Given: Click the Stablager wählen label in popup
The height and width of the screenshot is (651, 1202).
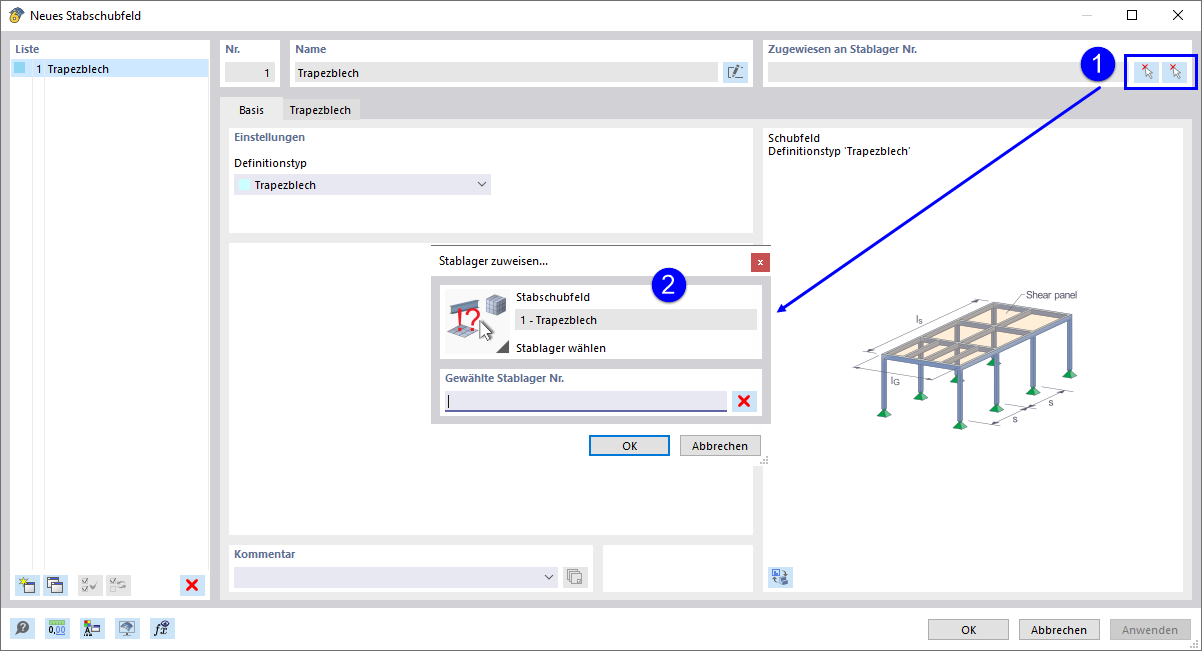Looking at the screenshot, I should pos(561,348).
